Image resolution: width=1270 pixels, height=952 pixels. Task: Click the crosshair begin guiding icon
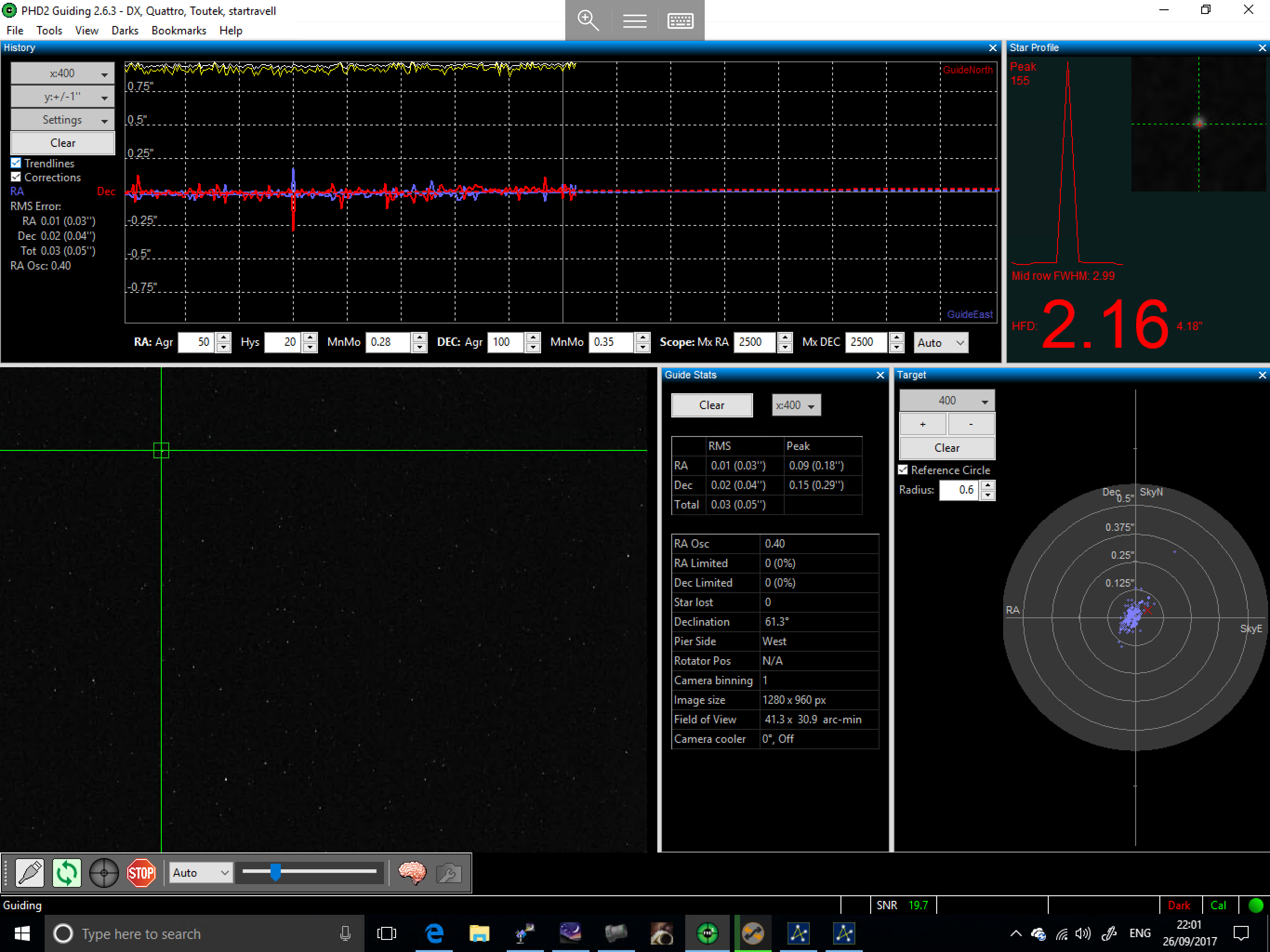point(104,872)
